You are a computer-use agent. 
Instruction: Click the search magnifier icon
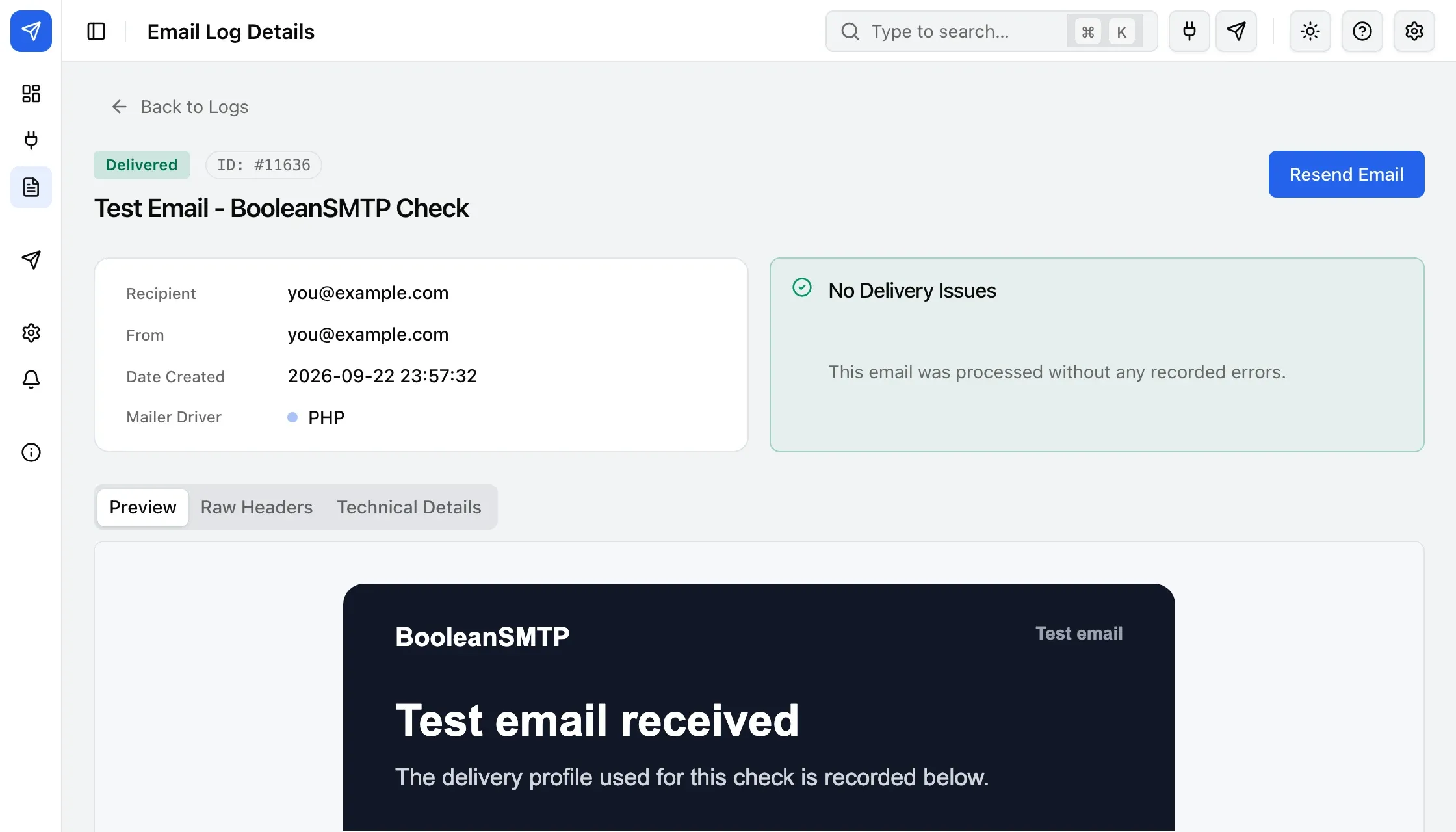pos(850,31)
